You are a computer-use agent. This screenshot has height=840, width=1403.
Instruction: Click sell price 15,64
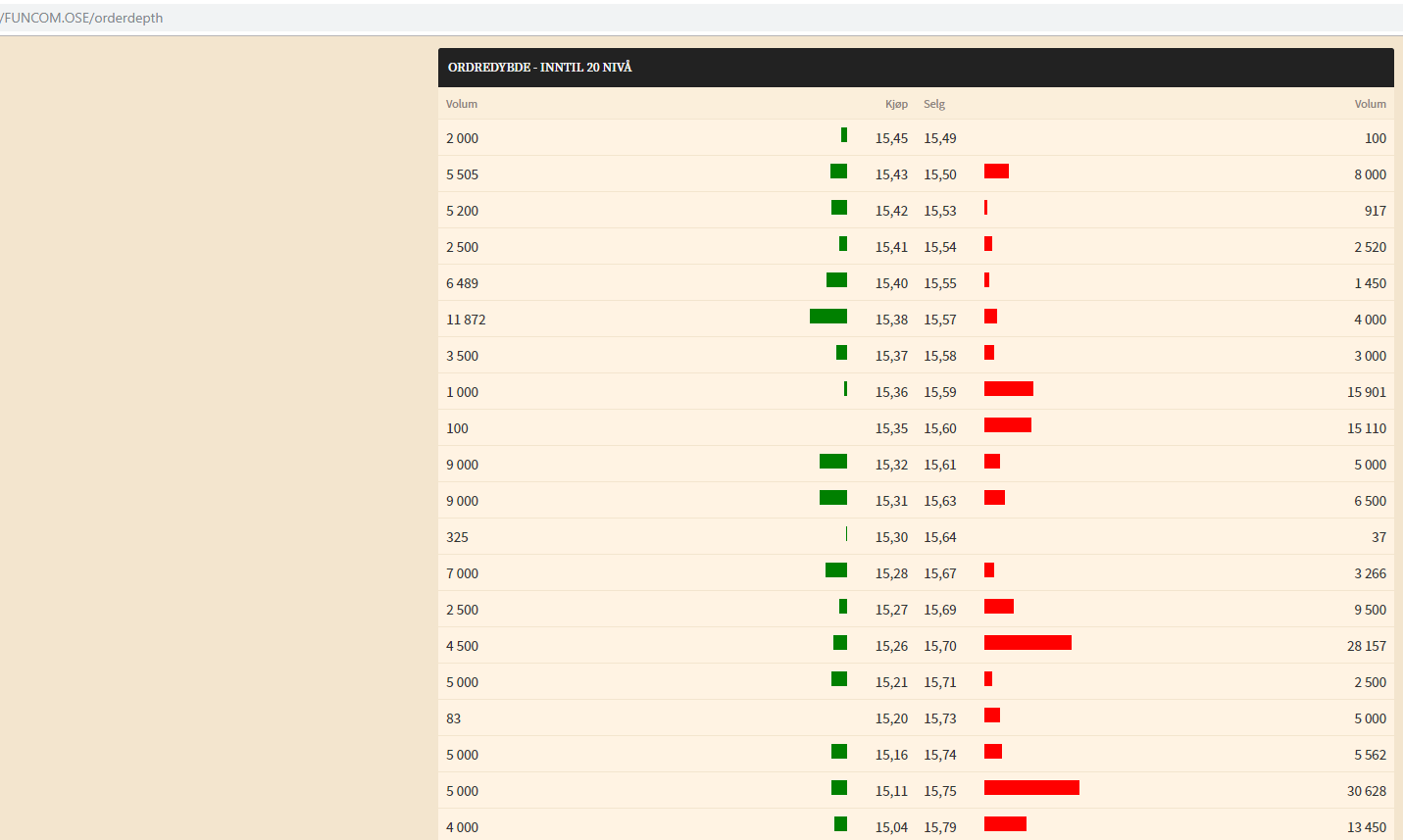coord(940,537)
